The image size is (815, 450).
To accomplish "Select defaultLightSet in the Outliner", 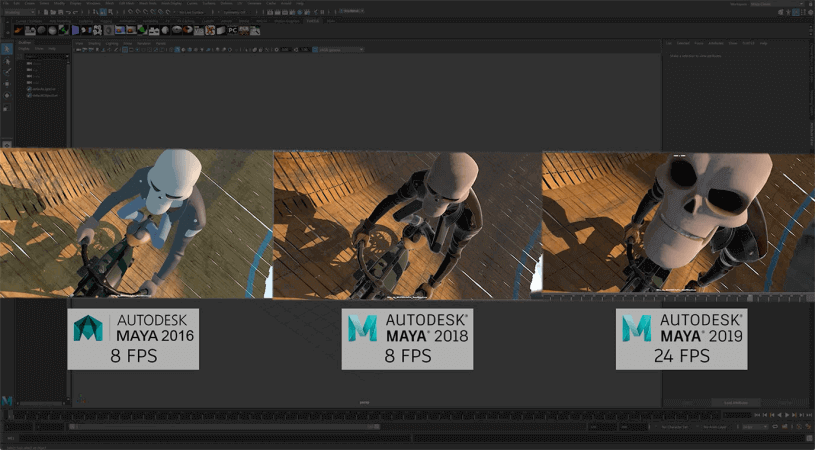I will tap(44, 89).
